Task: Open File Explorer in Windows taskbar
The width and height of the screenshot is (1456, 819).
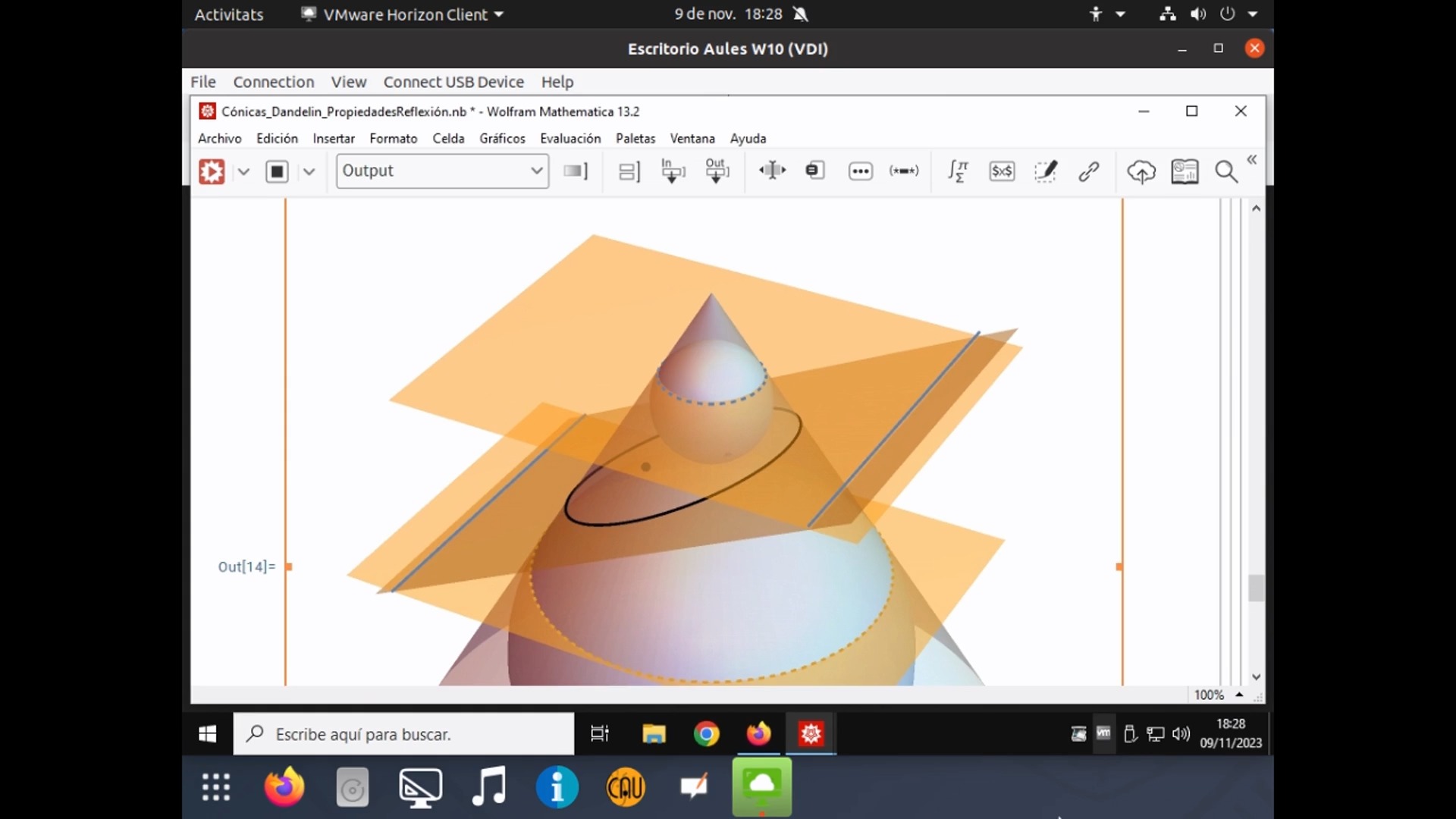Action: click(654, 733)
